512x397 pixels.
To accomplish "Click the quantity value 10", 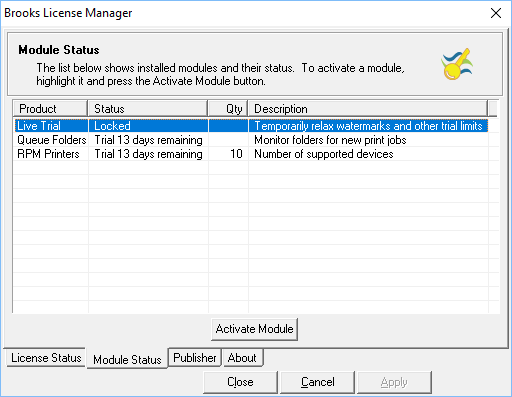I will point(236,154).
